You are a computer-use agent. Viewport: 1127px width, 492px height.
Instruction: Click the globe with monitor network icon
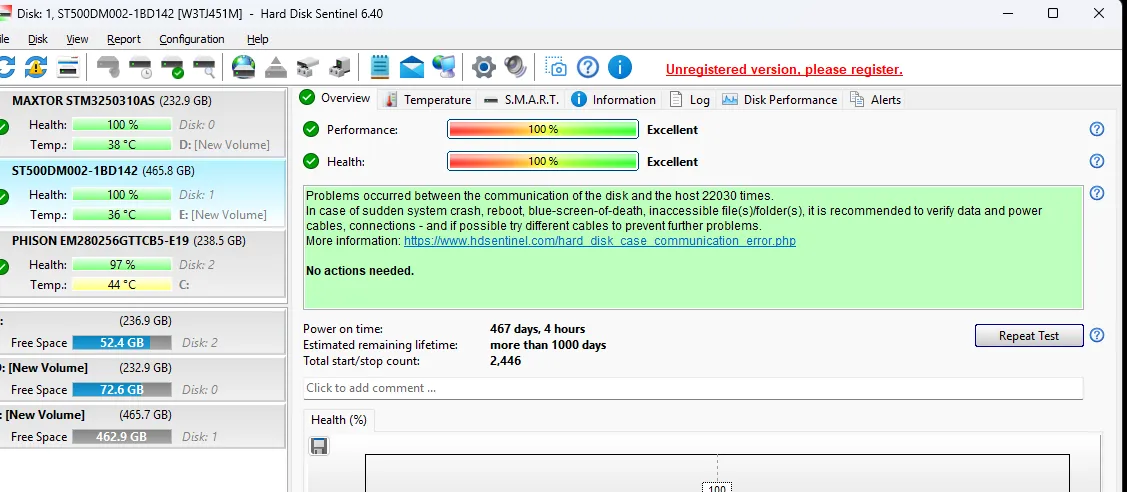click(443, 68)
